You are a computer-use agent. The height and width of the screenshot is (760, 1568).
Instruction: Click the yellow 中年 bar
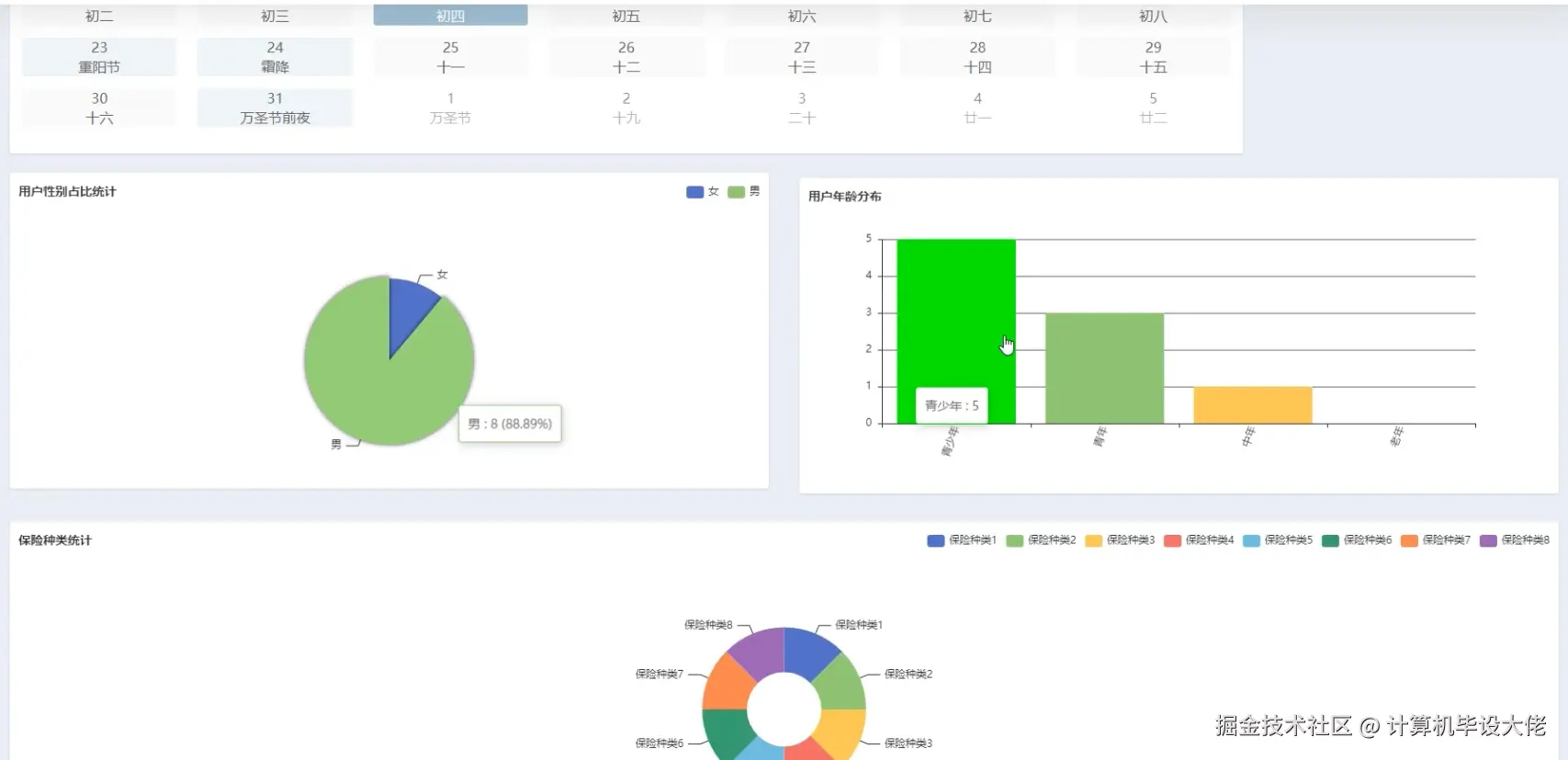click(x=1253, y=405)
